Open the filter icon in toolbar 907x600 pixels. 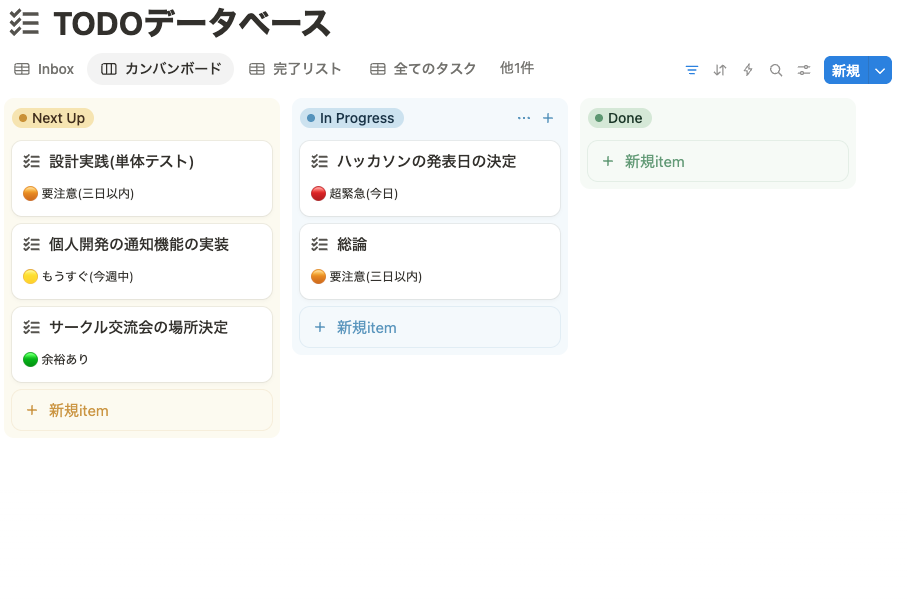click(691, 70)
